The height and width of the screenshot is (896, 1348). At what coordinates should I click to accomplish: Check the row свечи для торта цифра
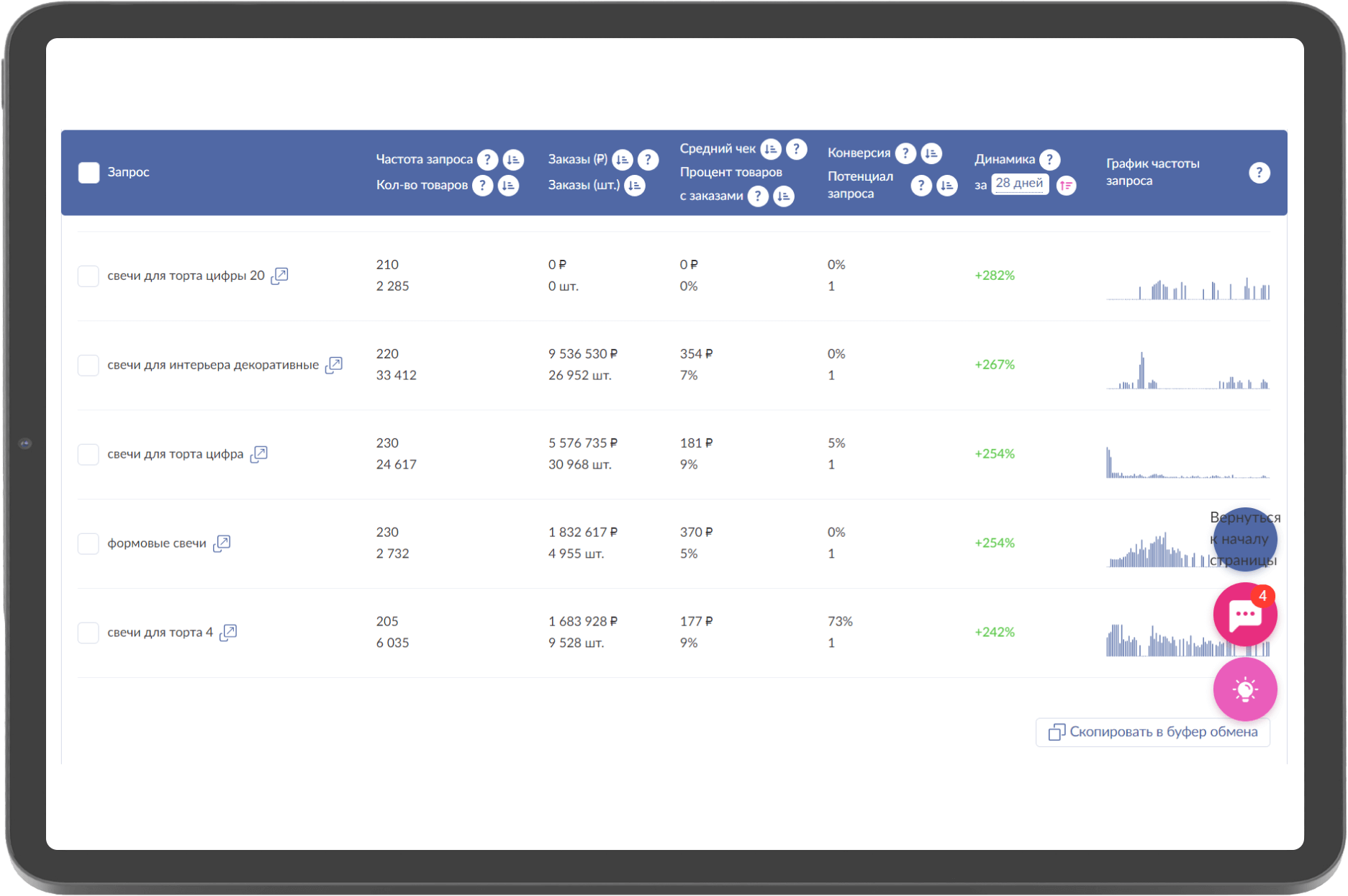pos(89,454)
